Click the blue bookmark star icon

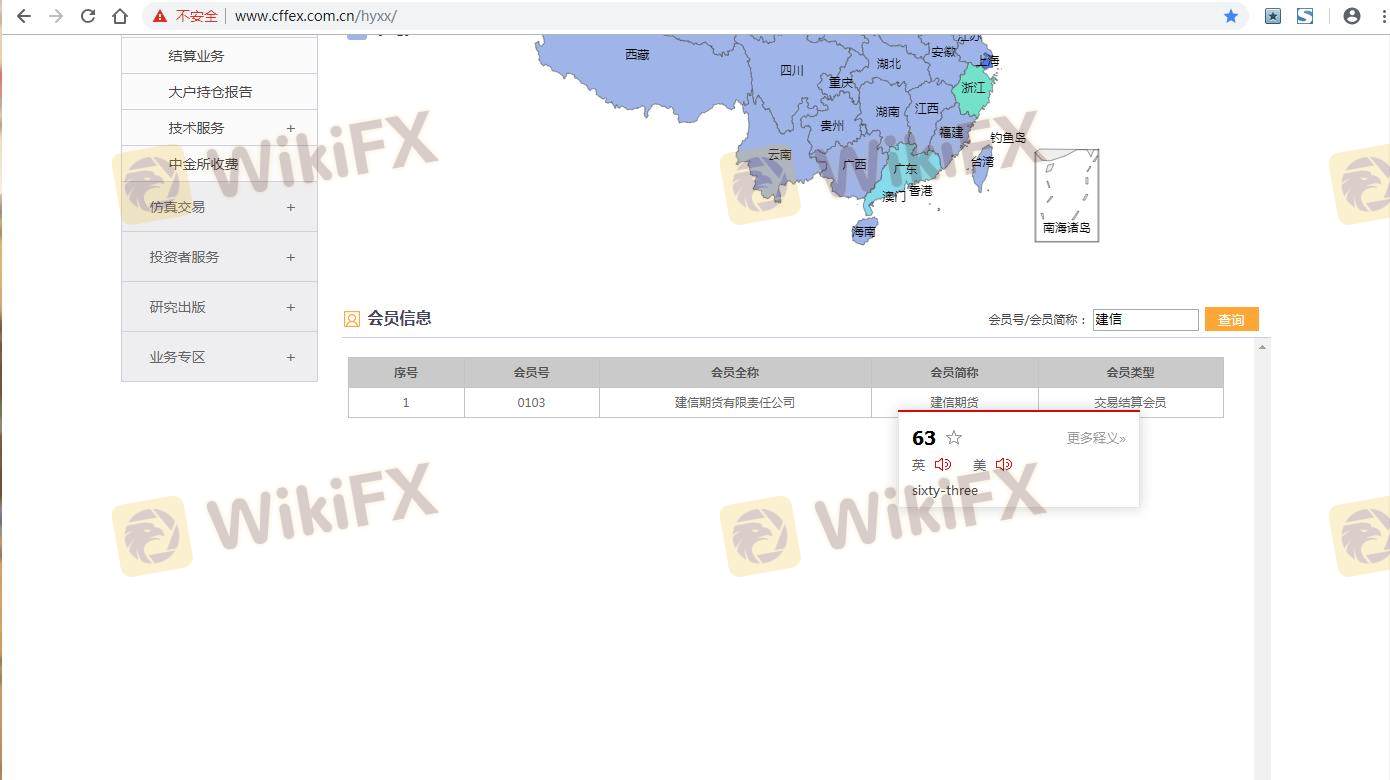tap(1230, 16)
